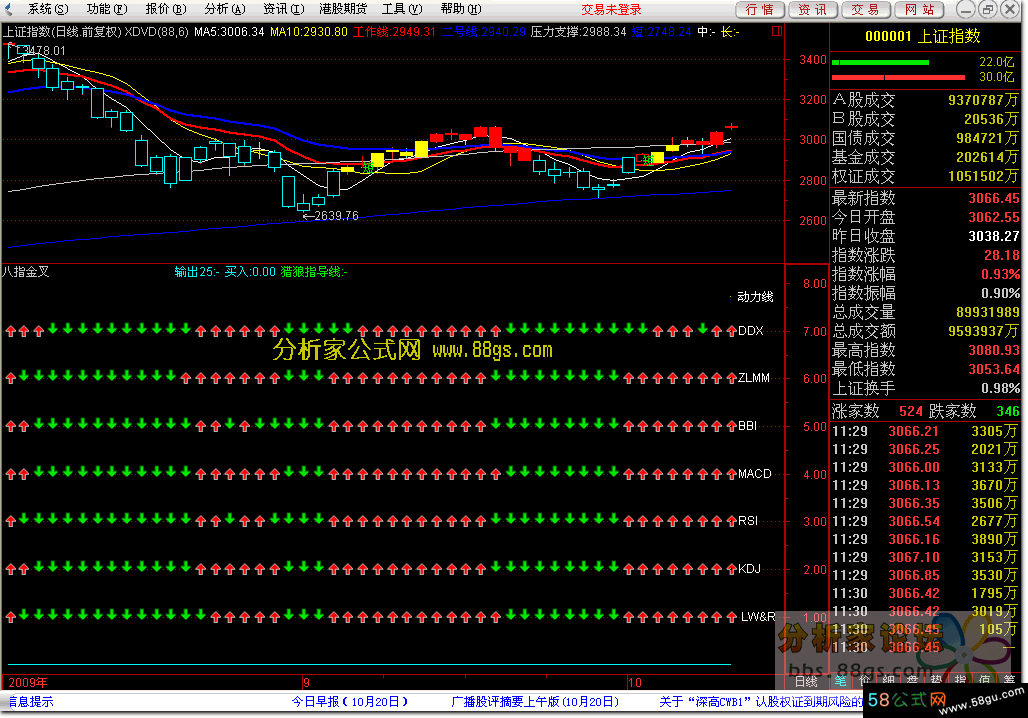
Task: Click the 9 month marker on timeline
Action: [x=306, y=683]
